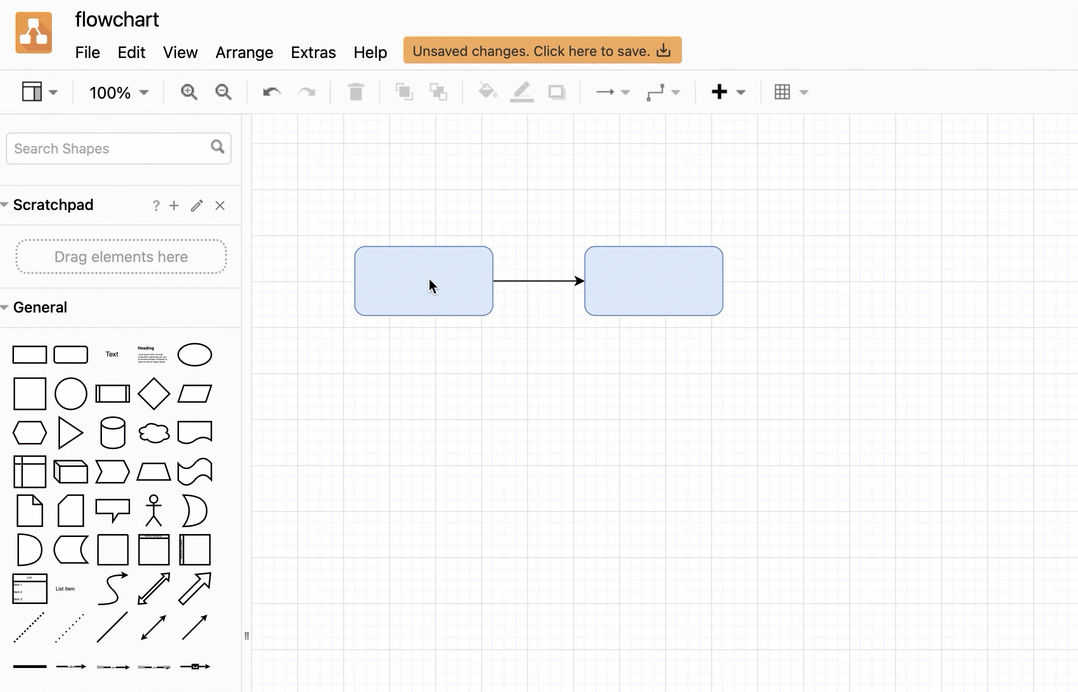Toggle the Format panel view icon
1078x692 pixels.
(33, 91)
